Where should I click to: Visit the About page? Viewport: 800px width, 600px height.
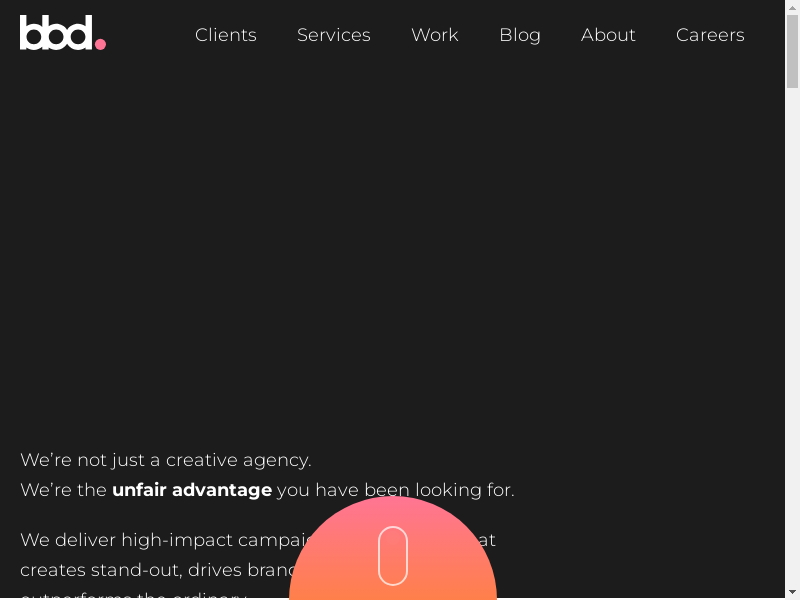608,35
